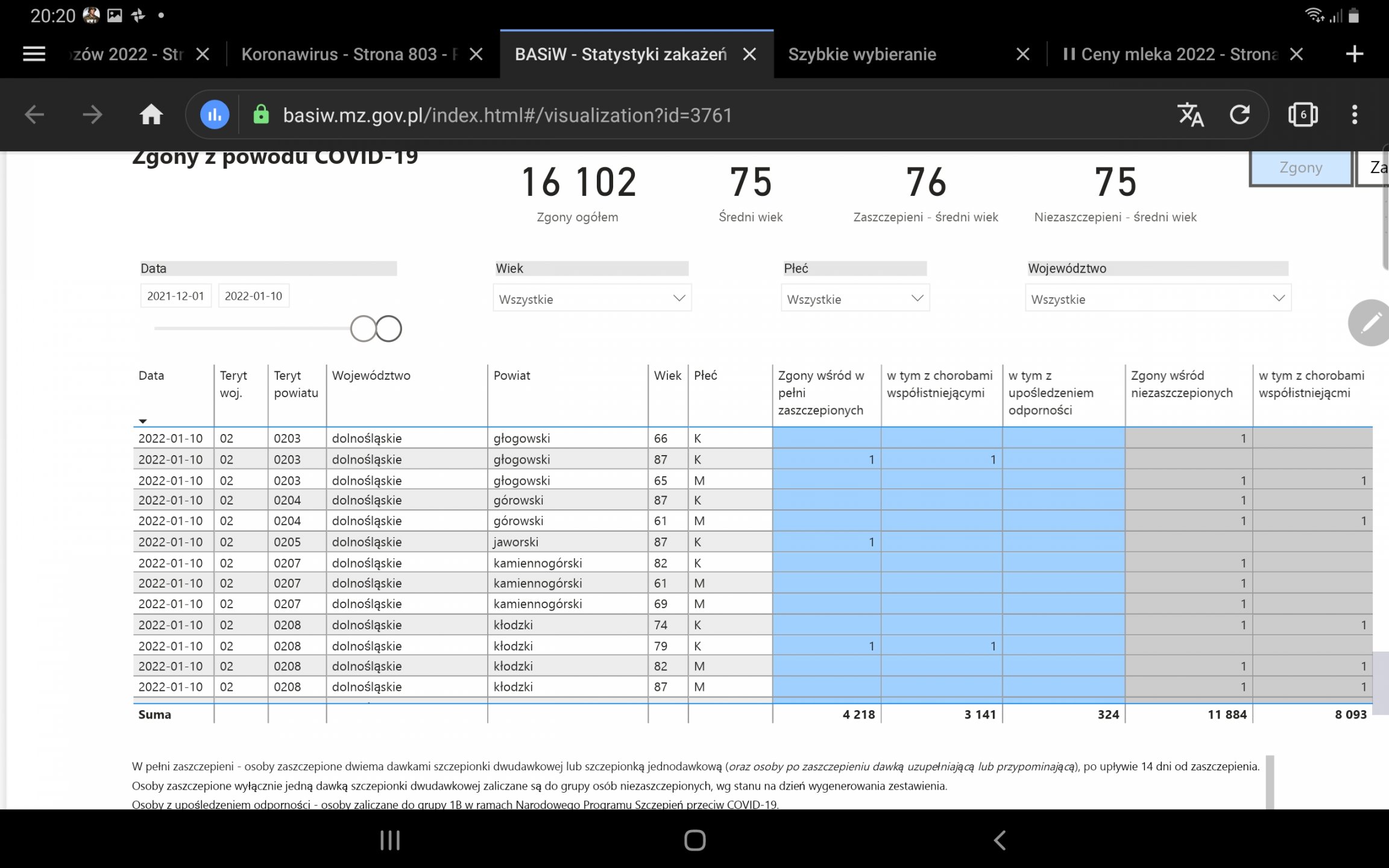Click the round pencil edit button
1389x868 pixels.
click(x=1370, y=322)
